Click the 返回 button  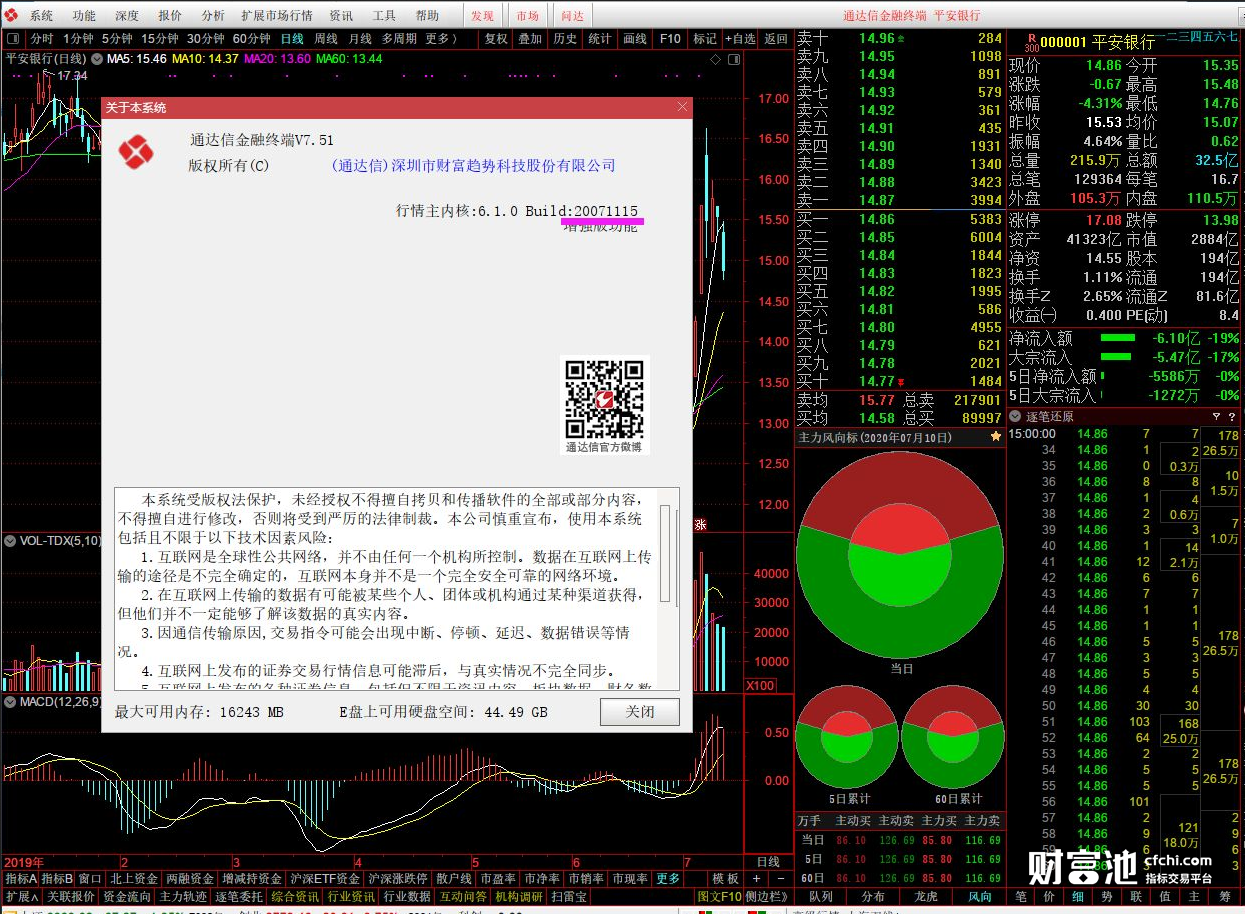coord(776,39)
